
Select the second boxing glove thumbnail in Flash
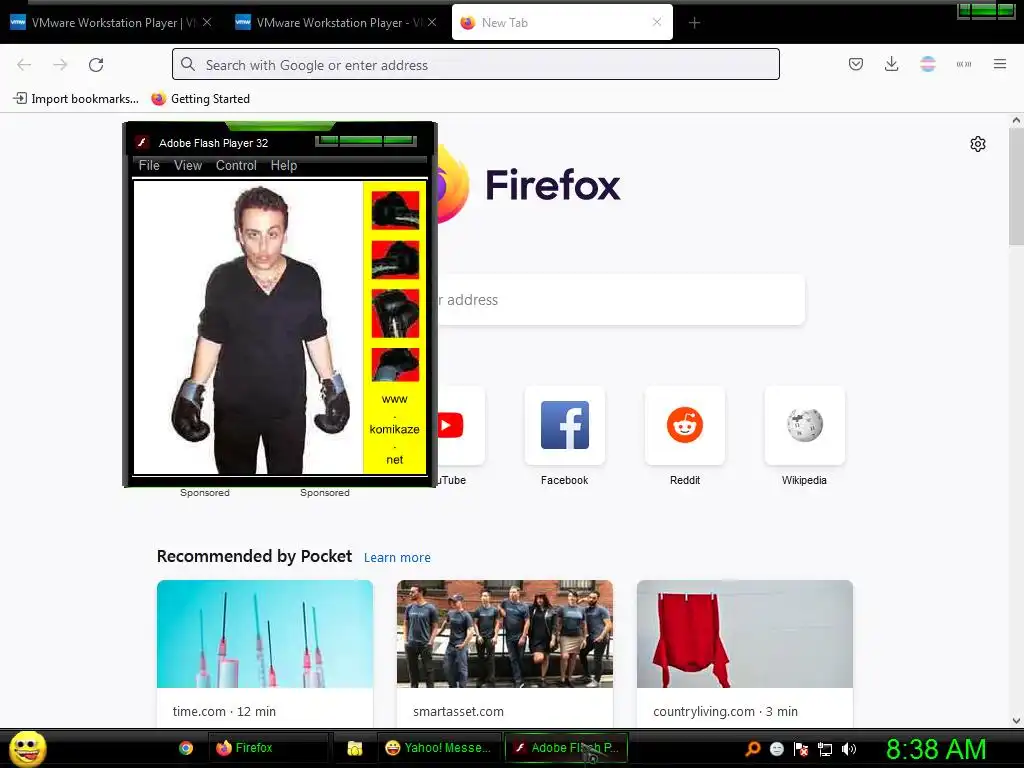click(x=395, y=260)
